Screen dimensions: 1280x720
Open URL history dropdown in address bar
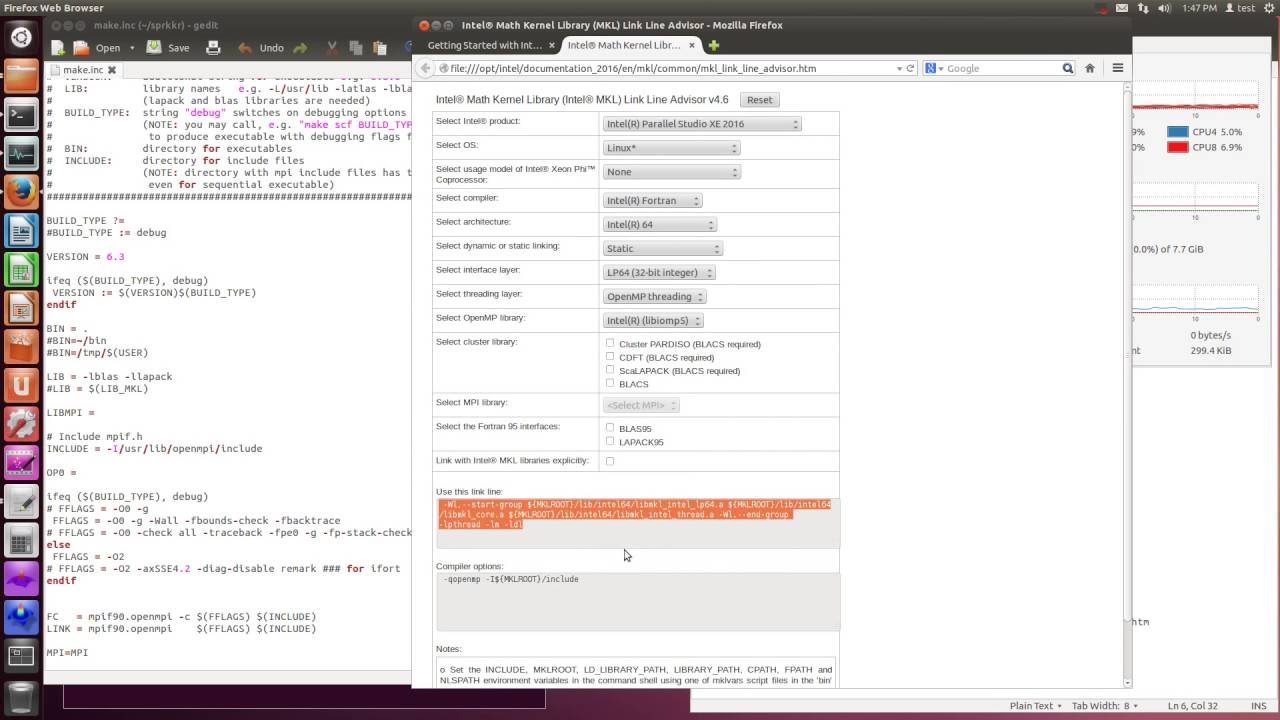tap(899, 68)
